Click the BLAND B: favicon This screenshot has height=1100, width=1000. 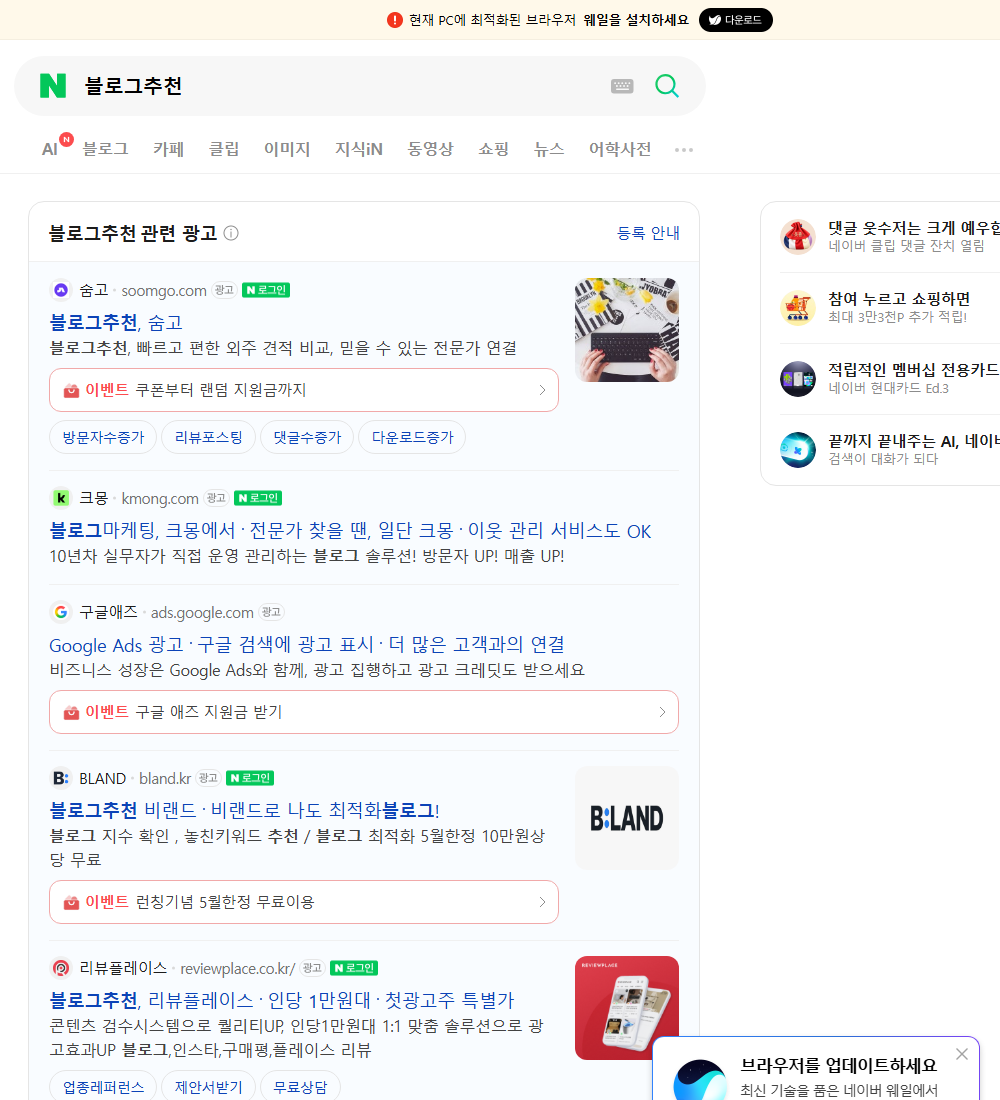[61, 778]
